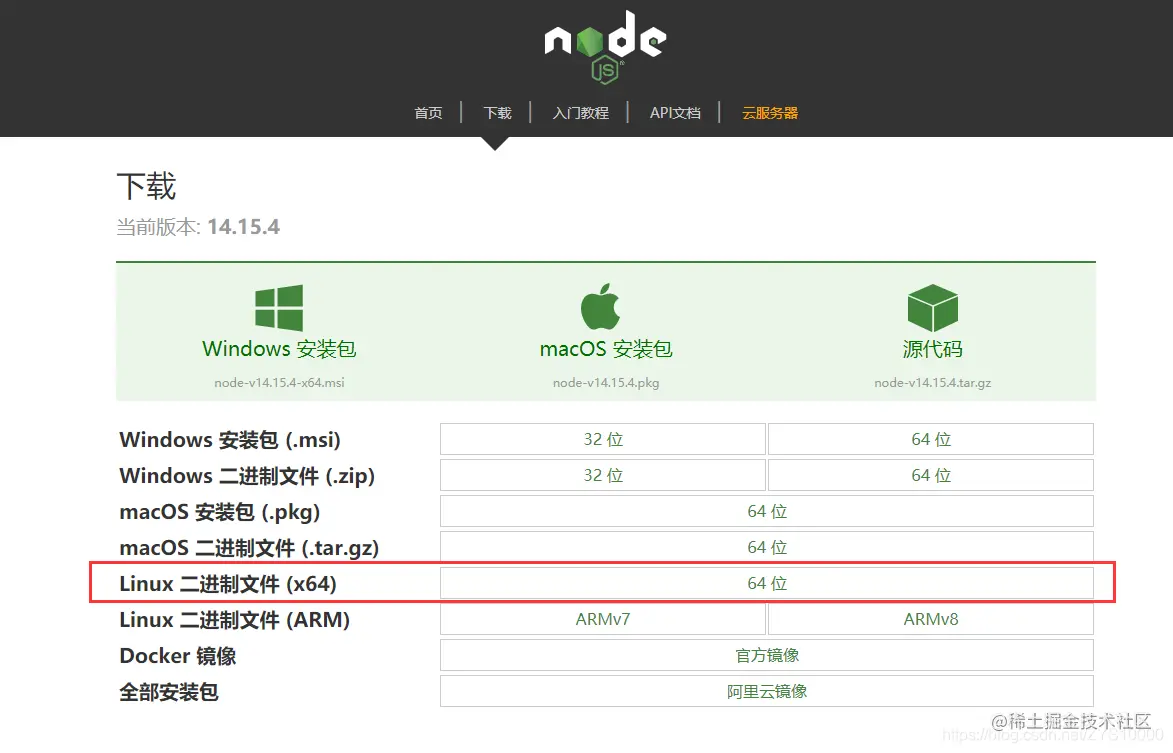Download the 64 位 Linux x64 binary

click(767, 583)
